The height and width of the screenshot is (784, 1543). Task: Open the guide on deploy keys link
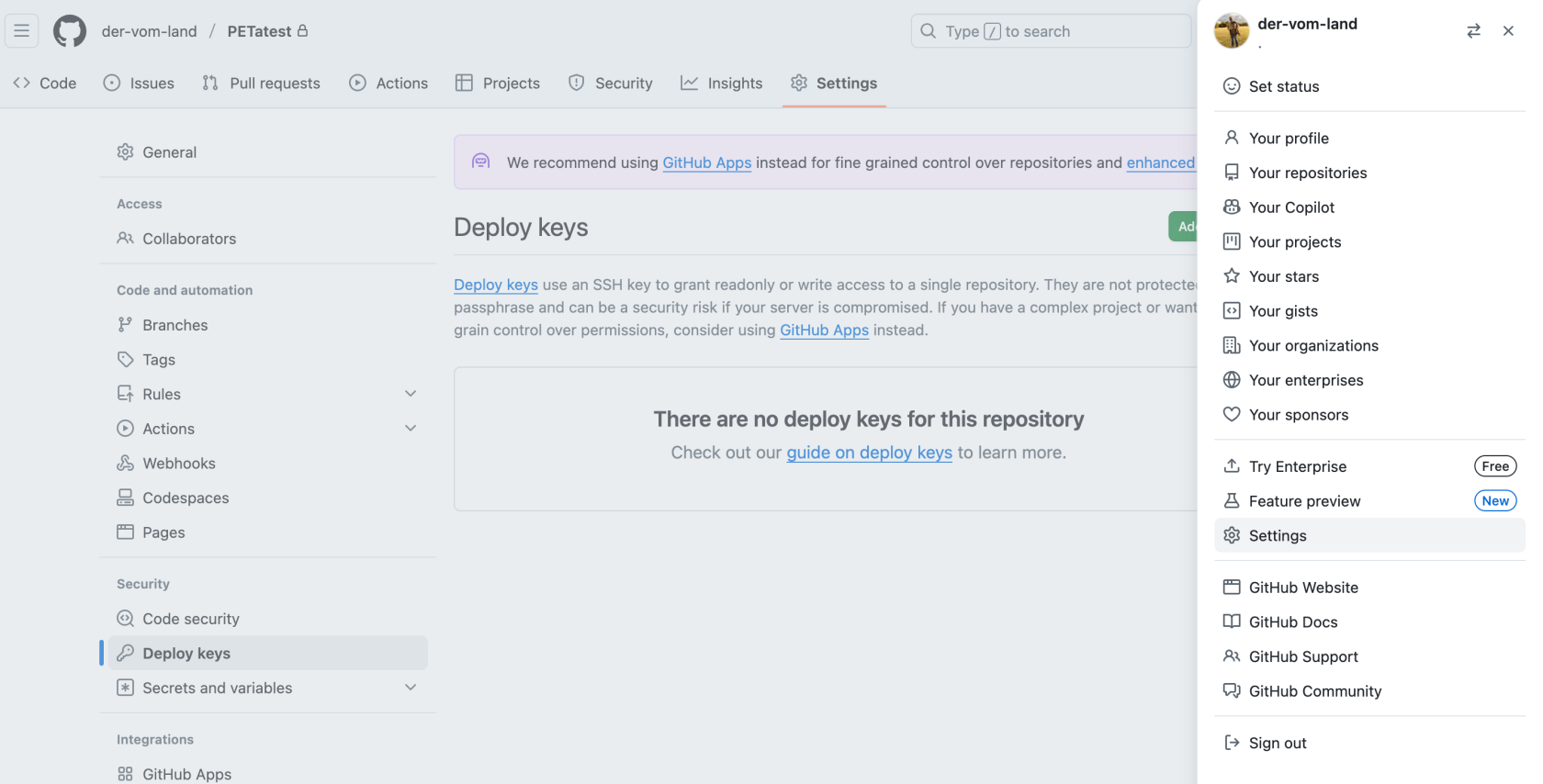(x=869, y=453)
